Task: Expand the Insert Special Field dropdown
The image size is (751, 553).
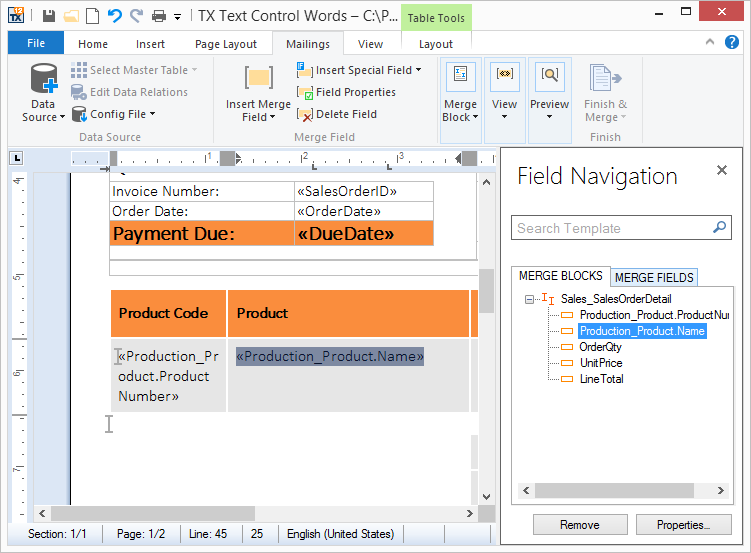Action: pyautogui.click(x=417, y=70)
